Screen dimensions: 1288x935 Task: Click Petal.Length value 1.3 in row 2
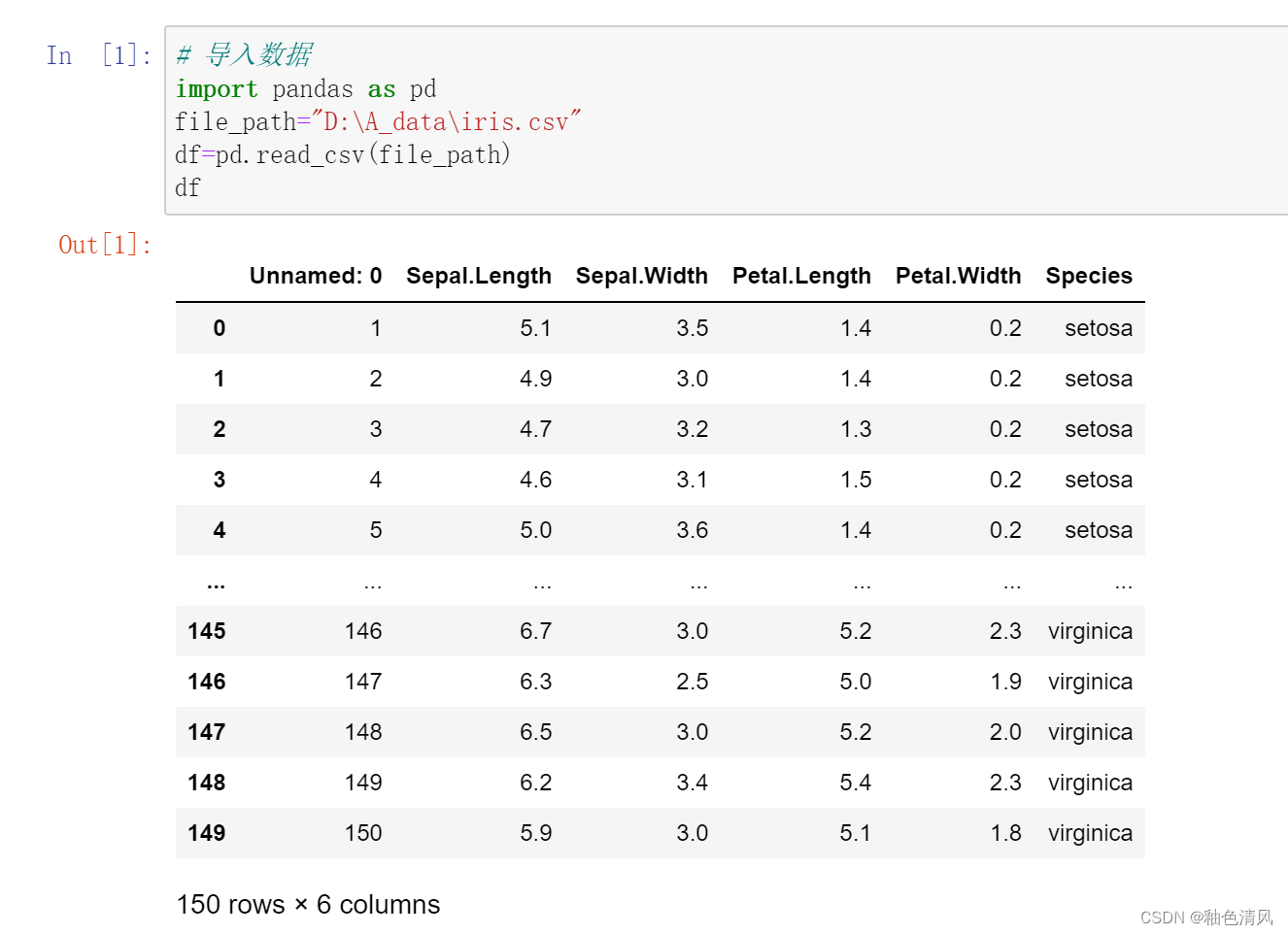coord(856,429)
